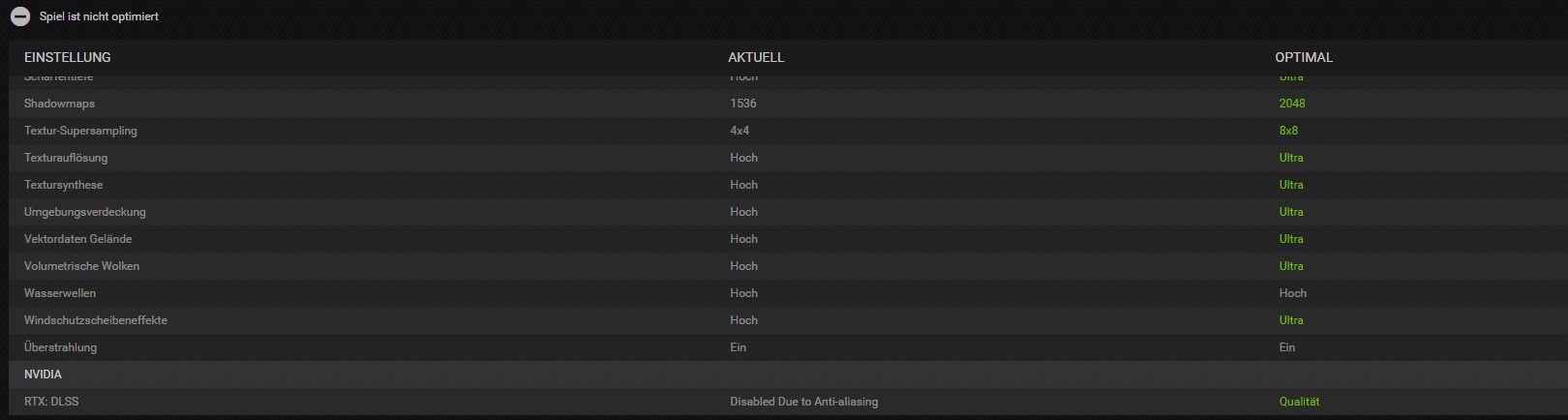Screen dimensions: 1568x420
Task: Click the AKTUELL column header
Action: click(x=756, y=57)
